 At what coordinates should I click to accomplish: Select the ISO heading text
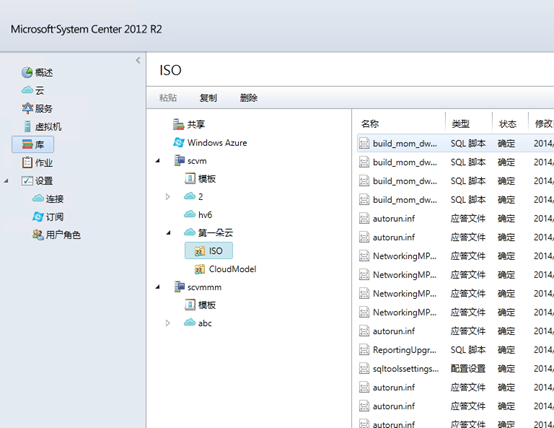(x=170, y=70)
